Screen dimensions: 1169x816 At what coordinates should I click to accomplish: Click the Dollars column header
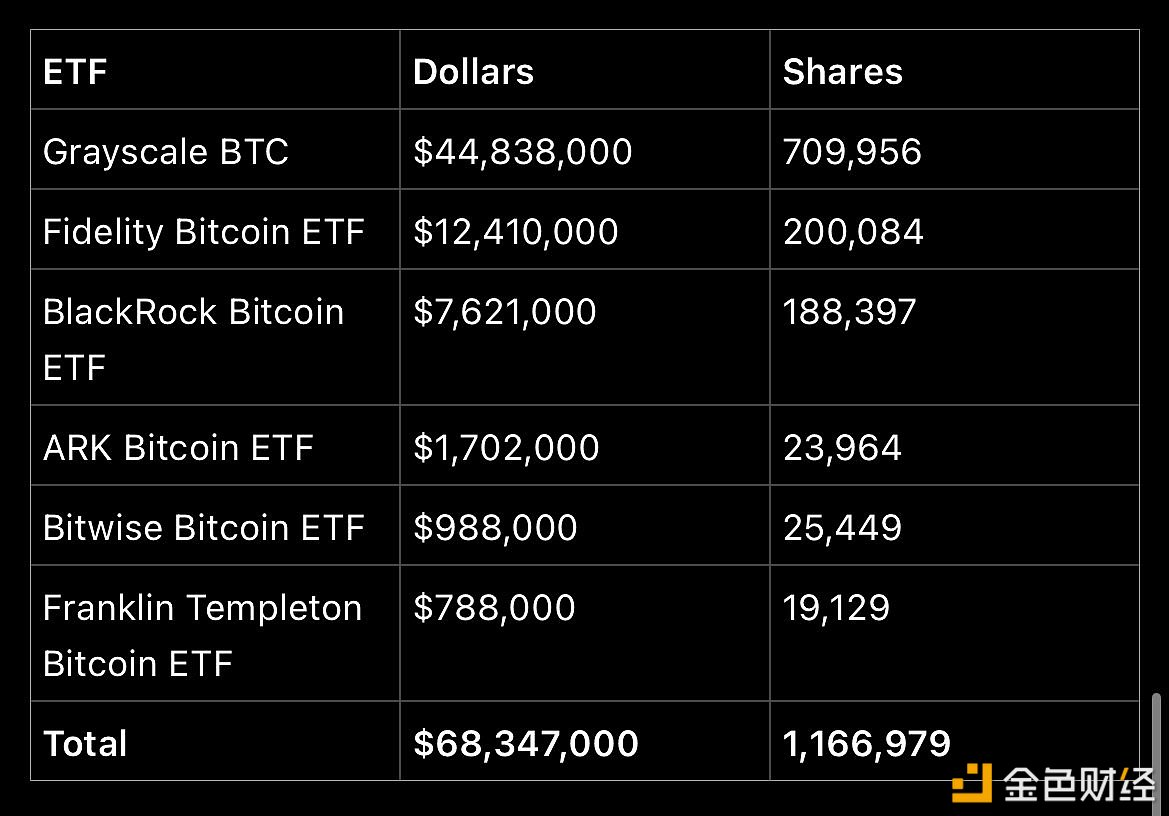click(473, 72)
